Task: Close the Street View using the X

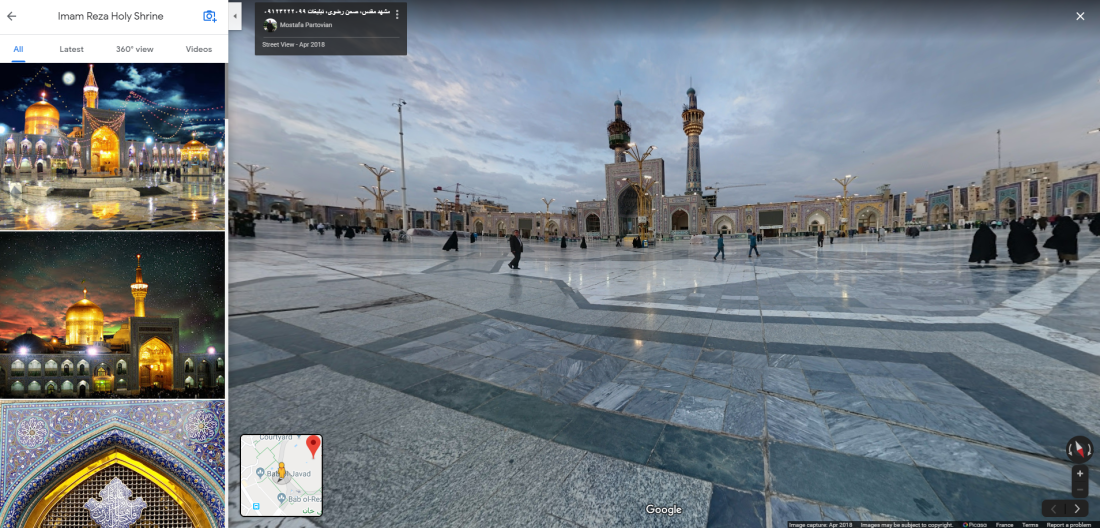Action: click(1080, 16)
